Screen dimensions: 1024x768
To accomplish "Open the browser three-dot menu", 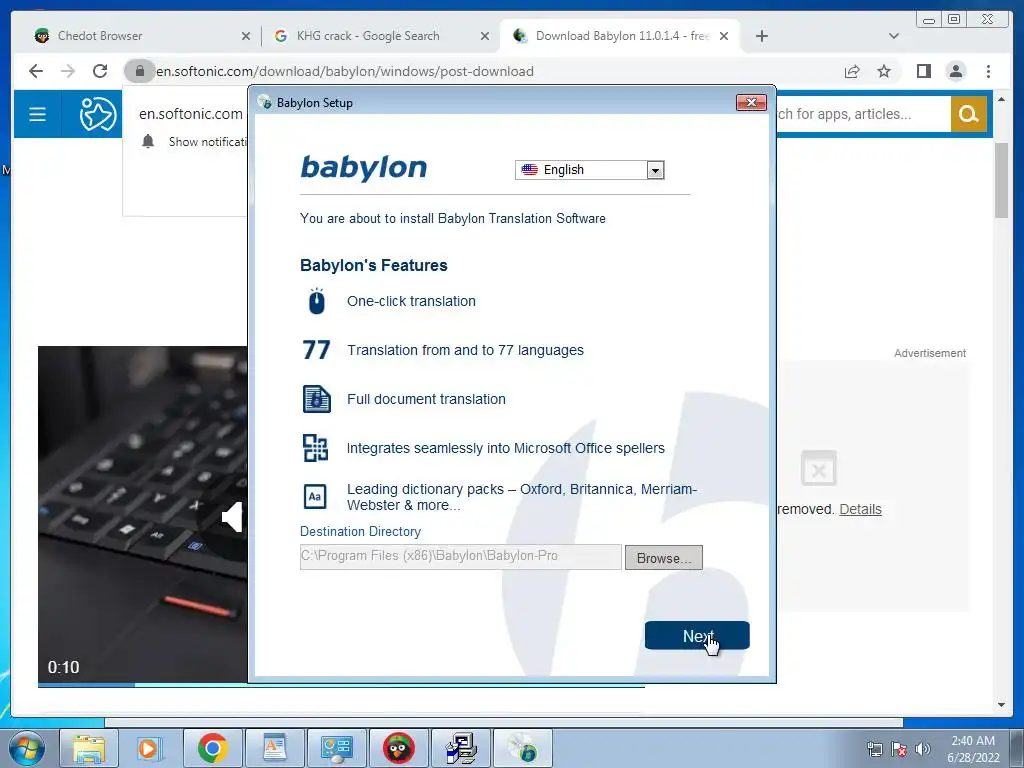I will 988,71.
